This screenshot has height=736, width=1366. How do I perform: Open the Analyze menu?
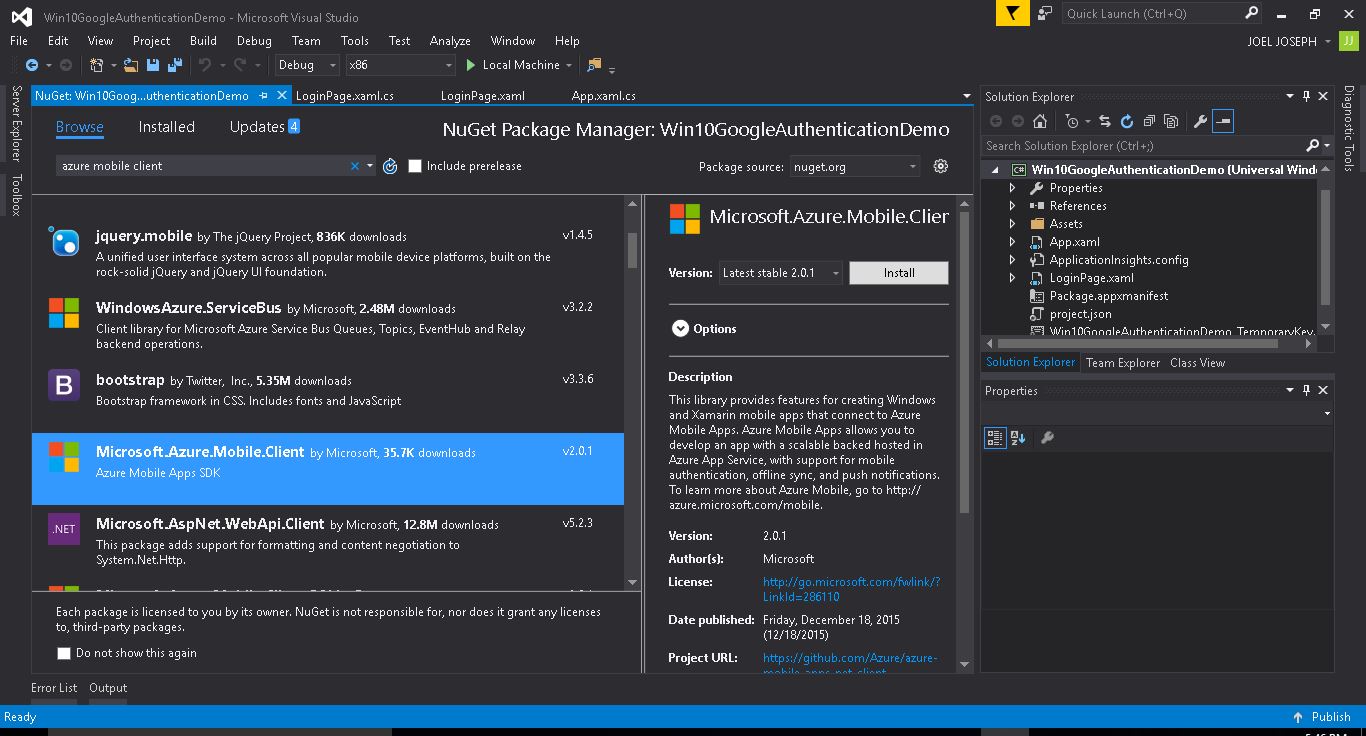pyautogui.click(x=450, y=41)
